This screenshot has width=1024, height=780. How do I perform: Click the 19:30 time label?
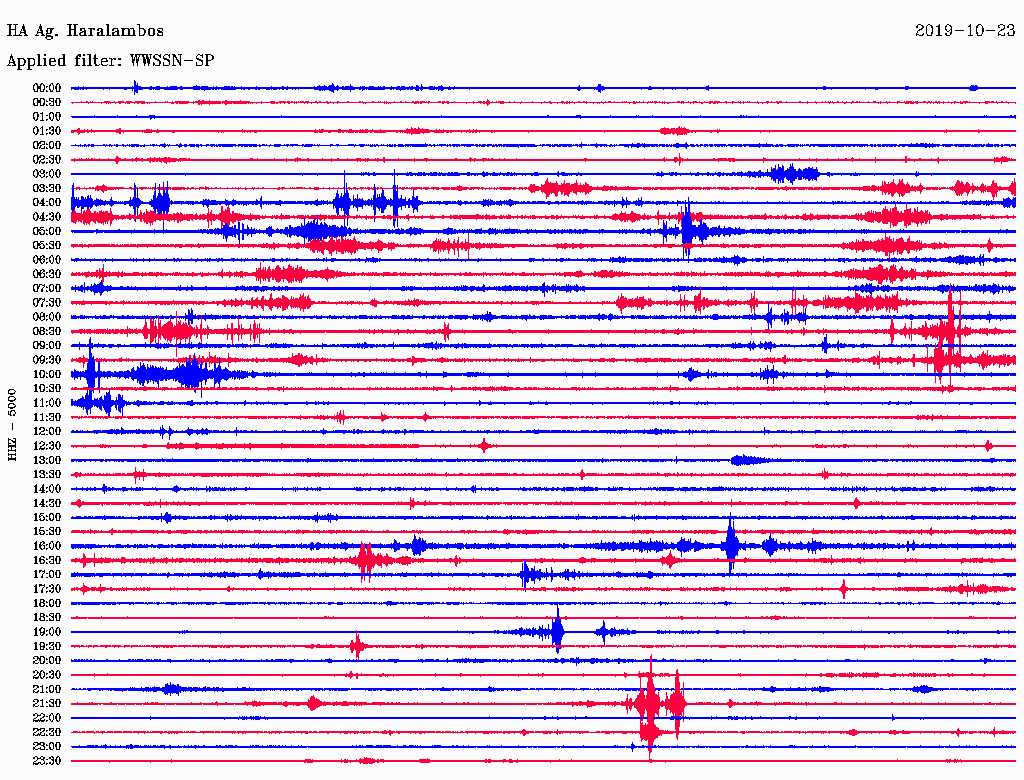coord(47,646)
